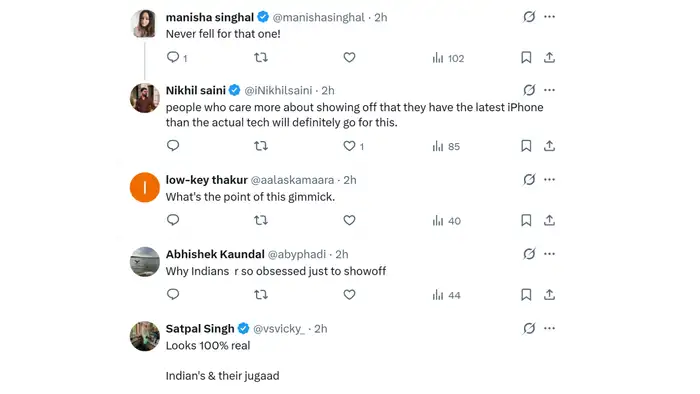Like low-key thakur's gimmick tweet
This screenshot has width=700, height=394.
coord(349,220)
